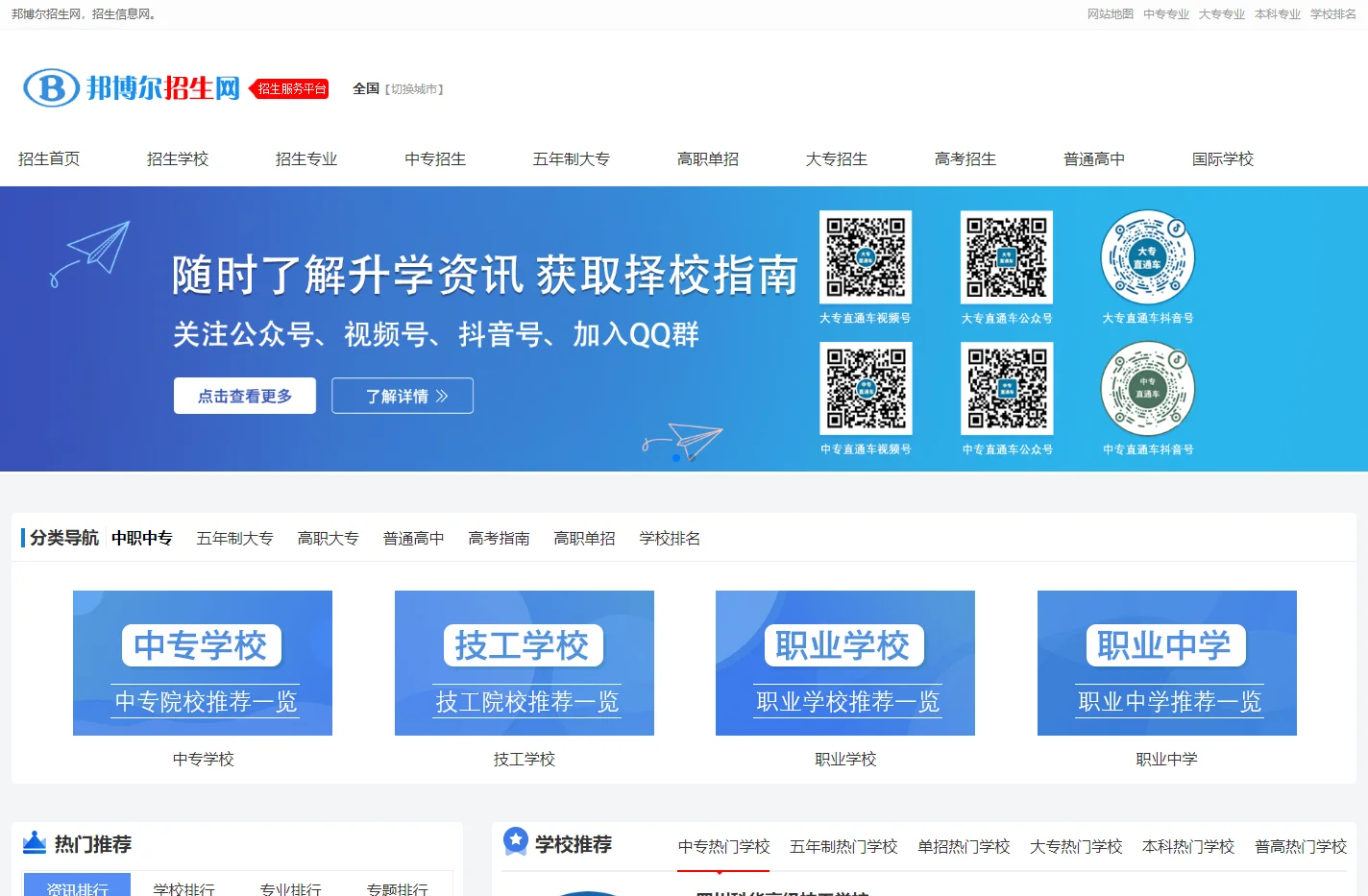Select 高职大专 category tab
Image resolution: width=1368 pixels, height=896 pixels.
point(329,539)
